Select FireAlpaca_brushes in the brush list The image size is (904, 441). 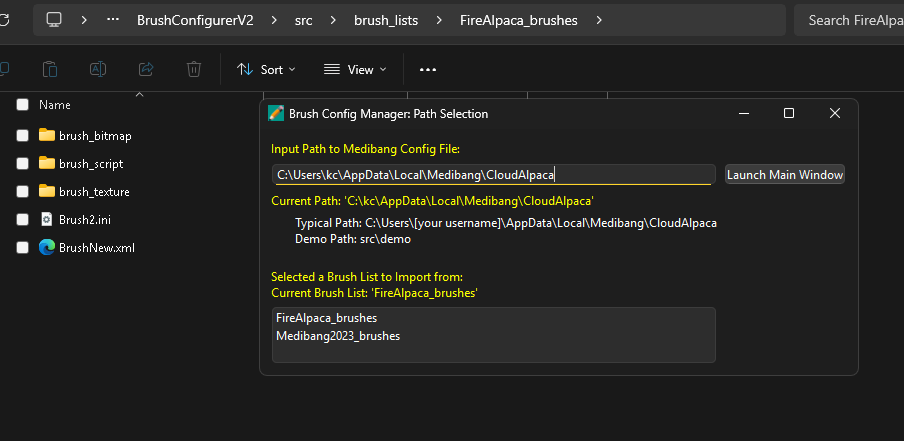326,318
